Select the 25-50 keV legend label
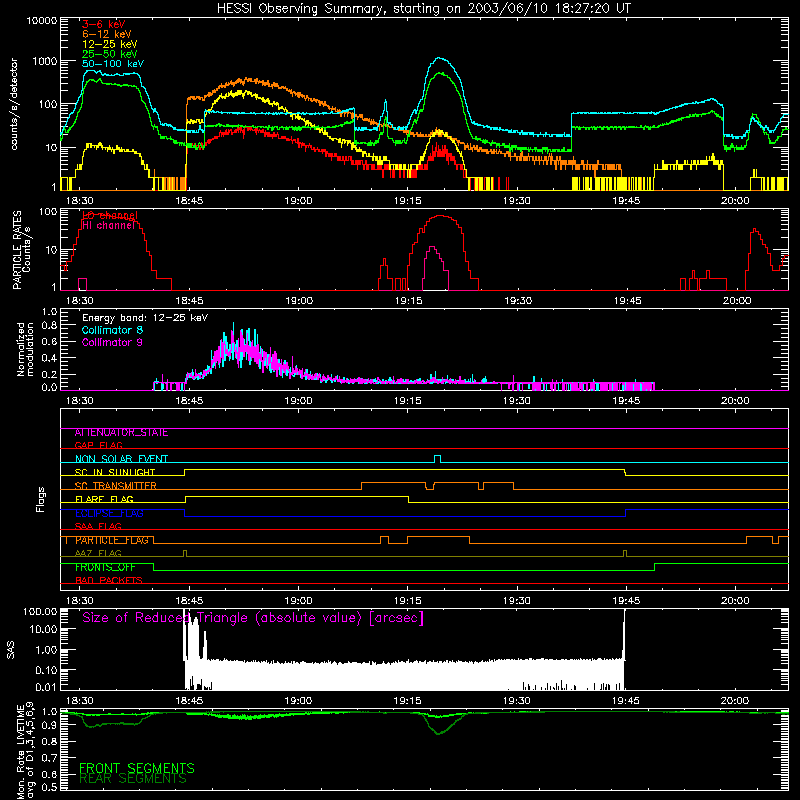The width and height of the screenshot is (800, 800). 109,54
